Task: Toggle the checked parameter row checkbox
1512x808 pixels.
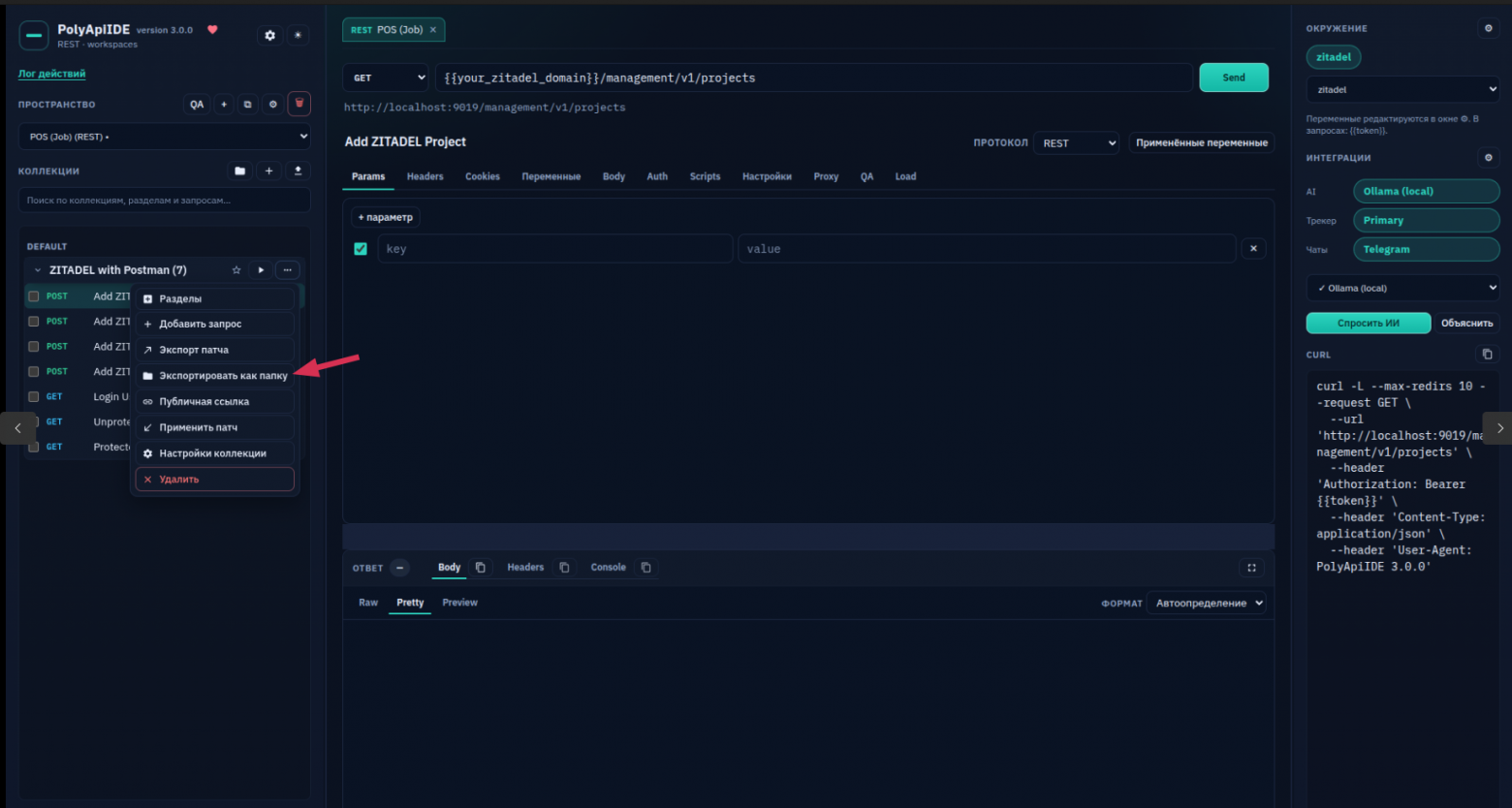Action: [x=361, y=249]
